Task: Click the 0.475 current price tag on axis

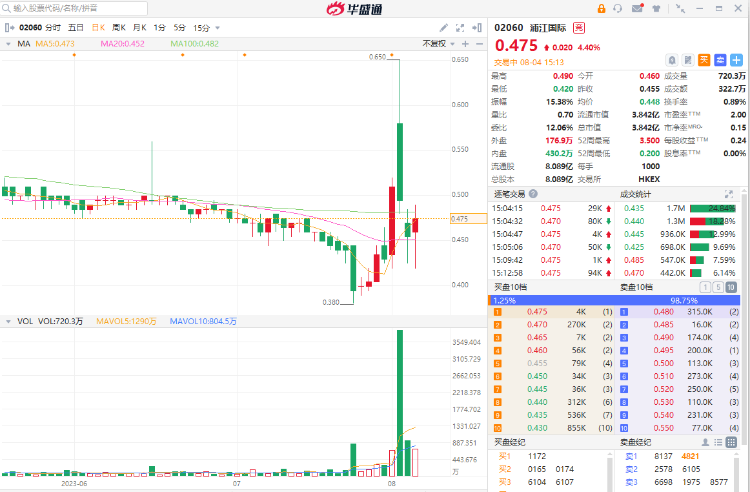Action: 468,219
